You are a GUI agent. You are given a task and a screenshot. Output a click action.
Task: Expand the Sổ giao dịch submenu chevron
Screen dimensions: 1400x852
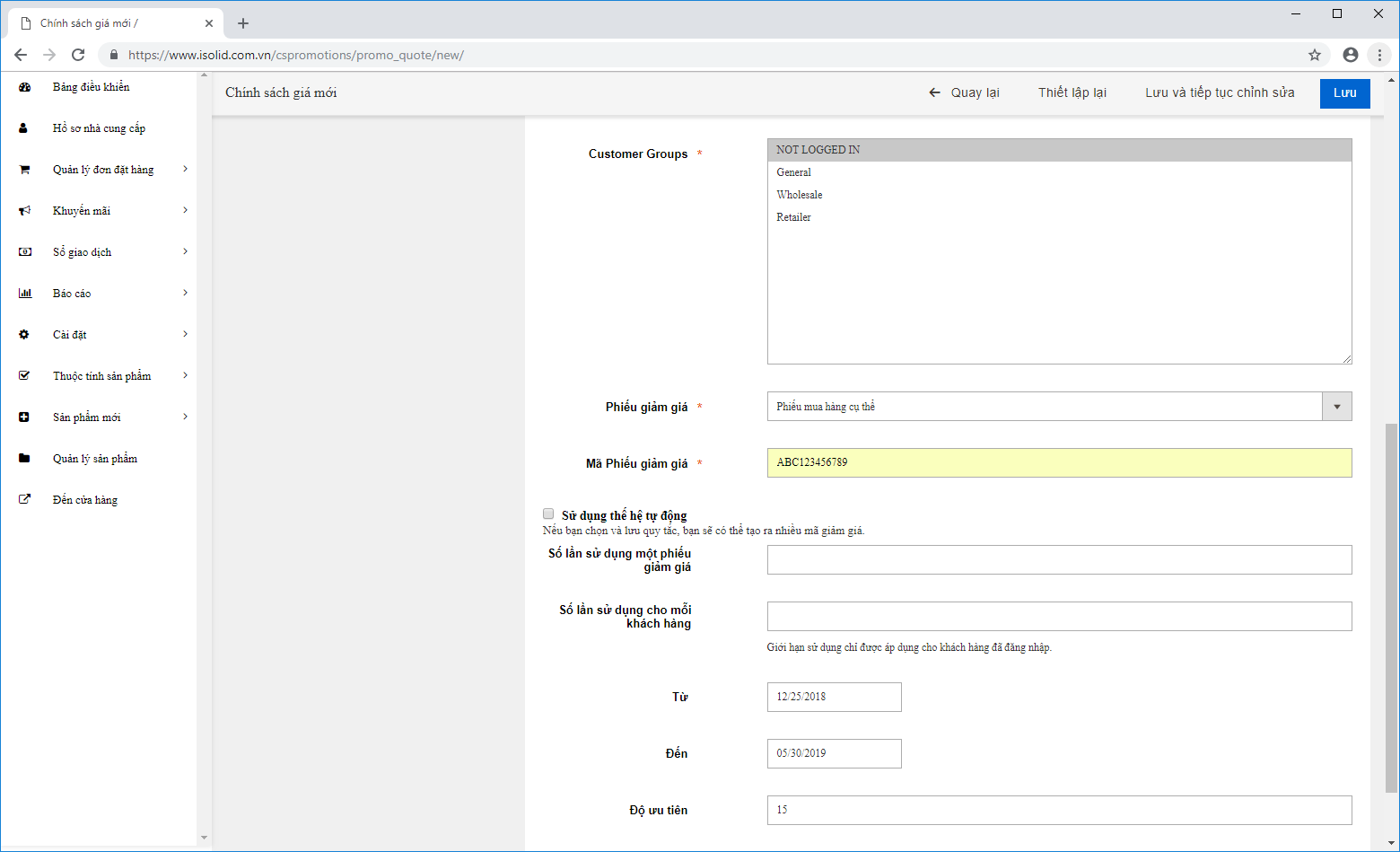186,251
